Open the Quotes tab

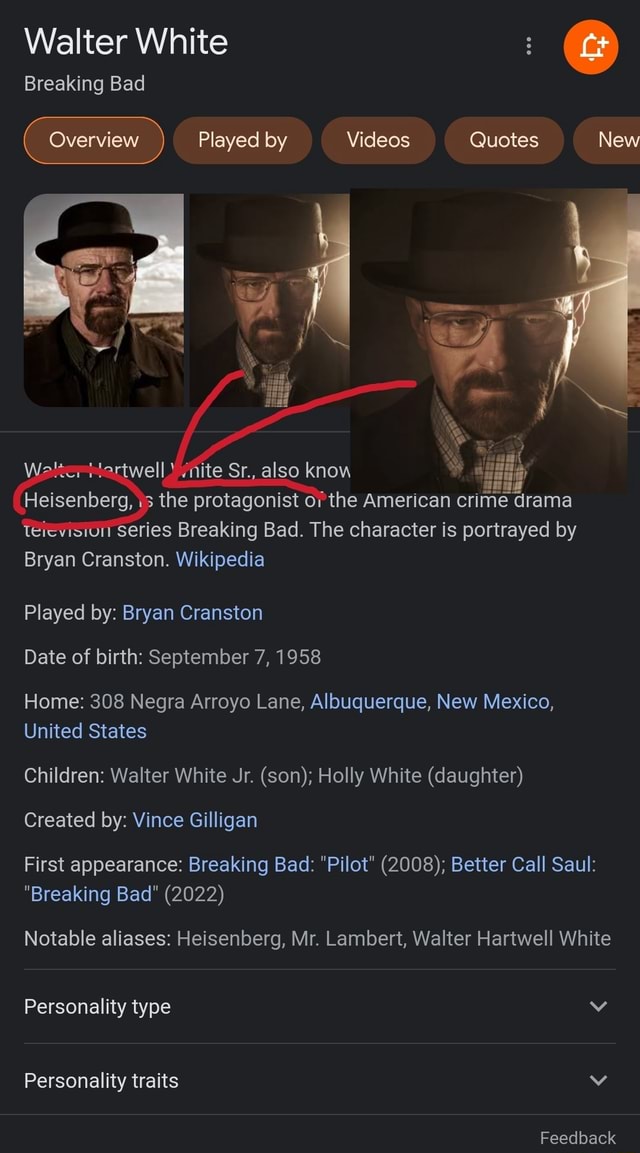click(x=504, y=140)
